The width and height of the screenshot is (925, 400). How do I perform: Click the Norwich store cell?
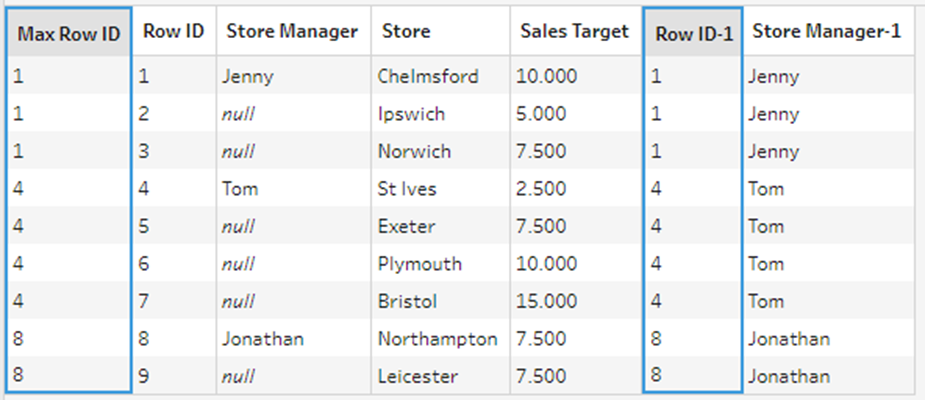(x=414, y=152)
